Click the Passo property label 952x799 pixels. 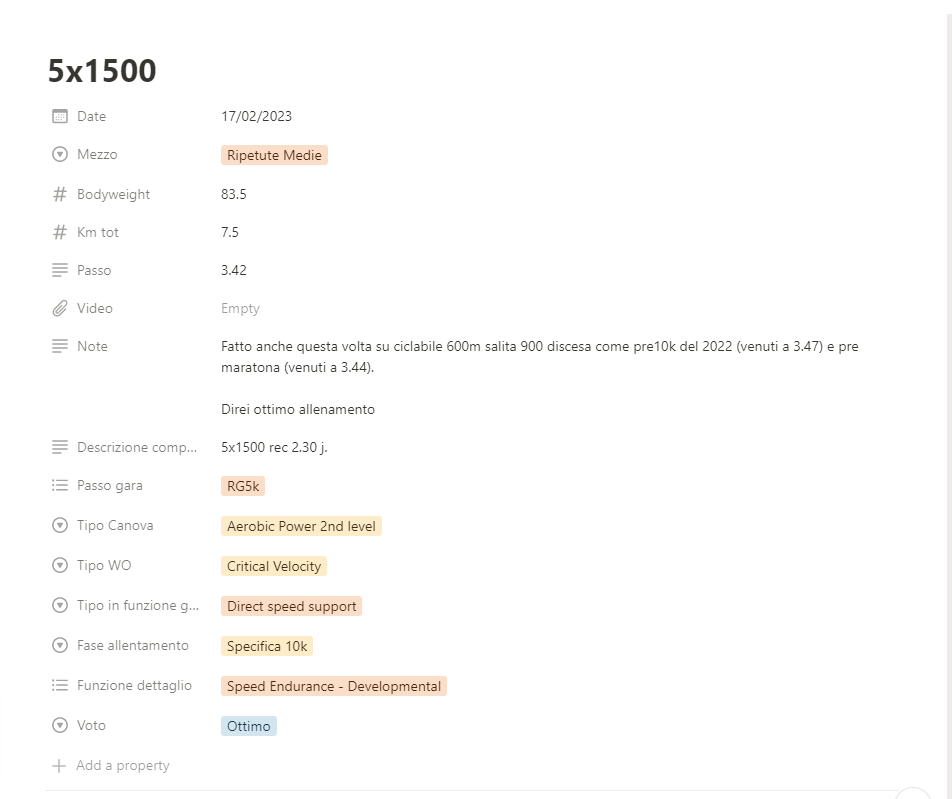[94, 270]
